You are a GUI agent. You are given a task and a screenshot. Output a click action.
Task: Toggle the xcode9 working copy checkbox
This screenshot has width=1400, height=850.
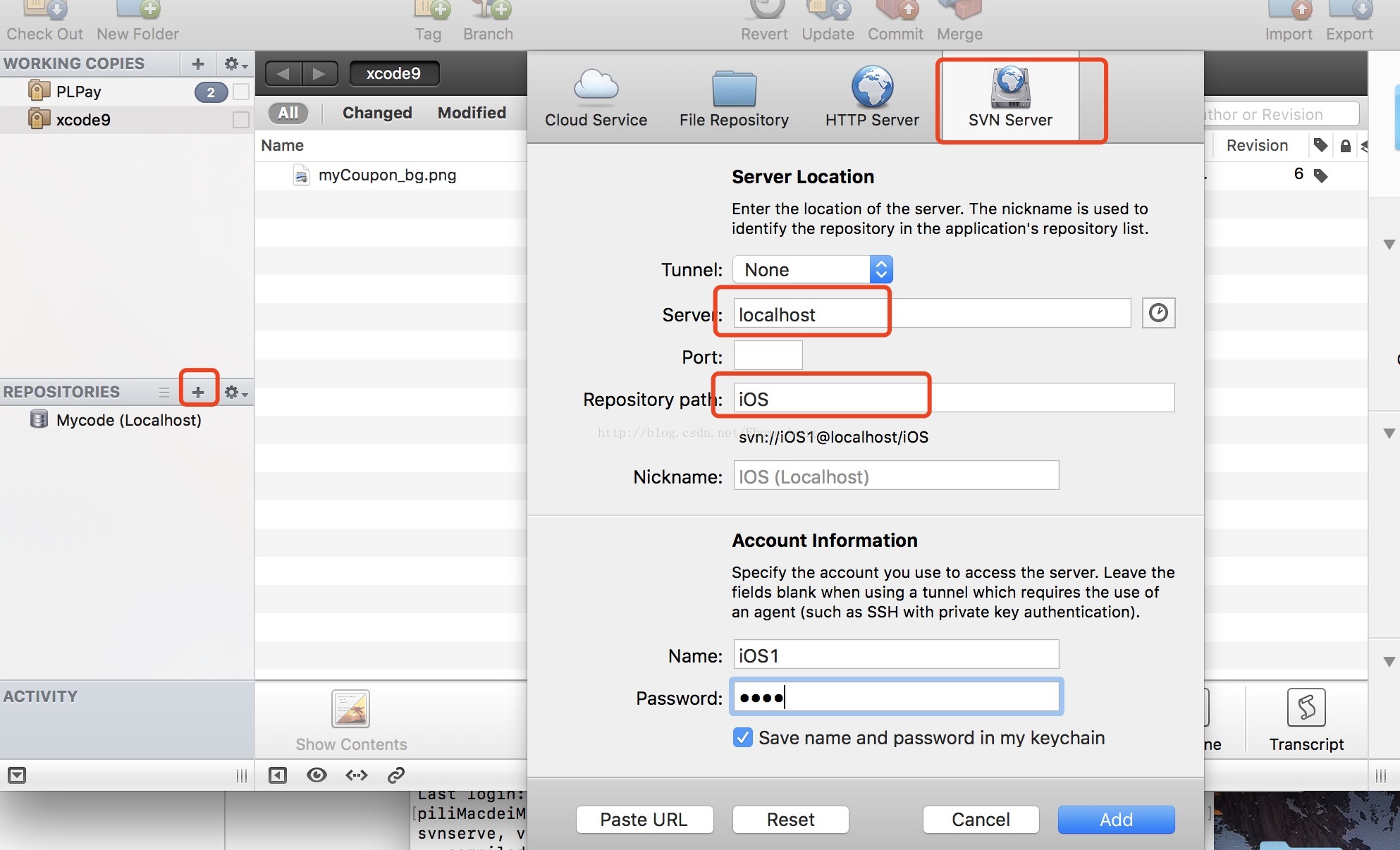click(x=241, y=120)
